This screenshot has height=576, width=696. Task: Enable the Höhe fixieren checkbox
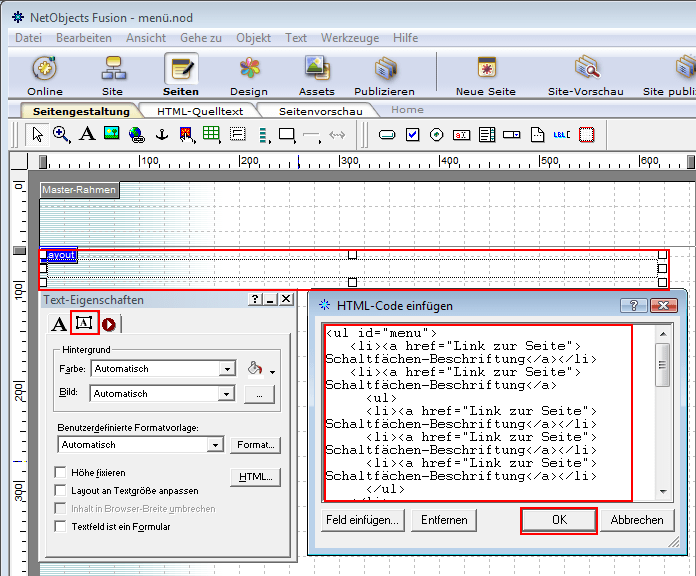[x=60, y=472]
